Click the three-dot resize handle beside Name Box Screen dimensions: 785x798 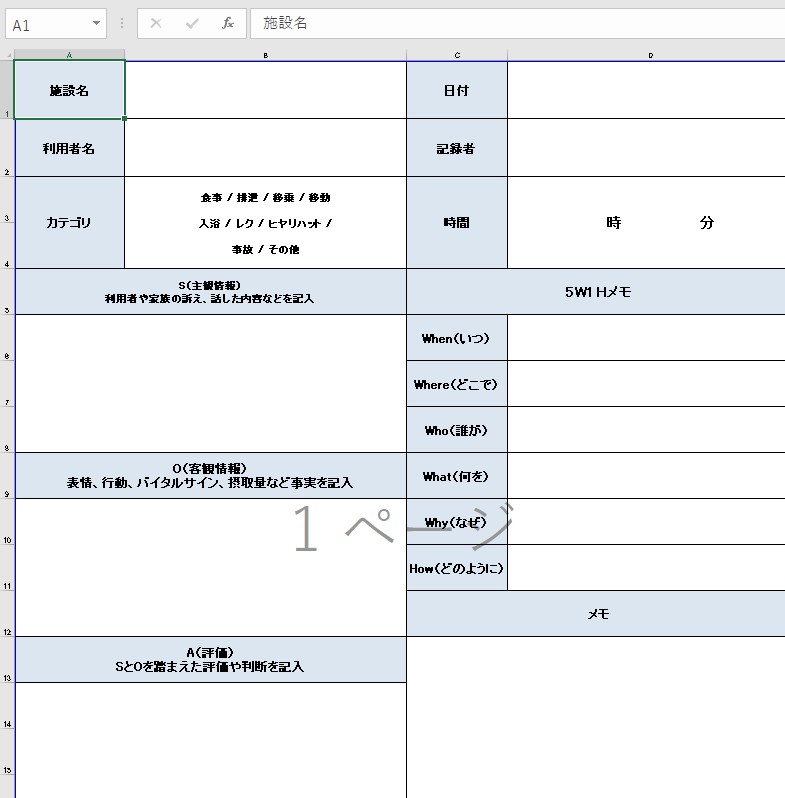[122, 23]
